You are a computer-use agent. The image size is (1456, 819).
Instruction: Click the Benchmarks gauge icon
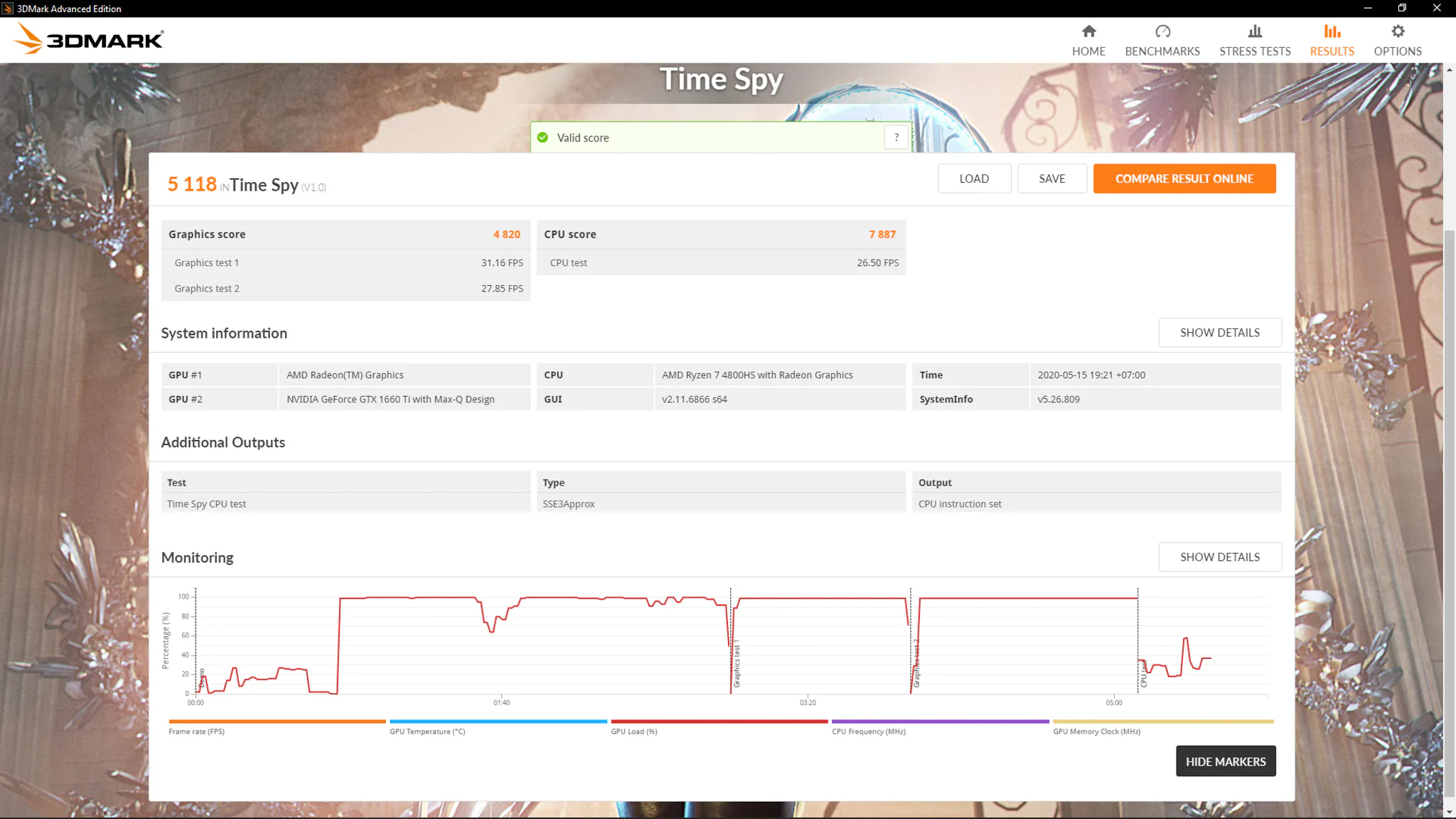tap(1162, 31)
